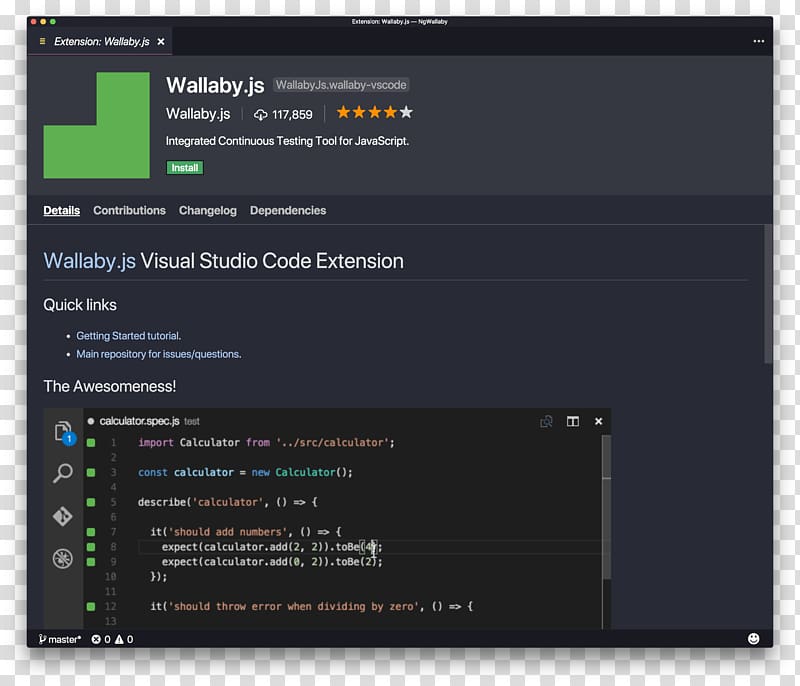
Task: Click green coverage indicator on line 9
Action: click(91, 562)
